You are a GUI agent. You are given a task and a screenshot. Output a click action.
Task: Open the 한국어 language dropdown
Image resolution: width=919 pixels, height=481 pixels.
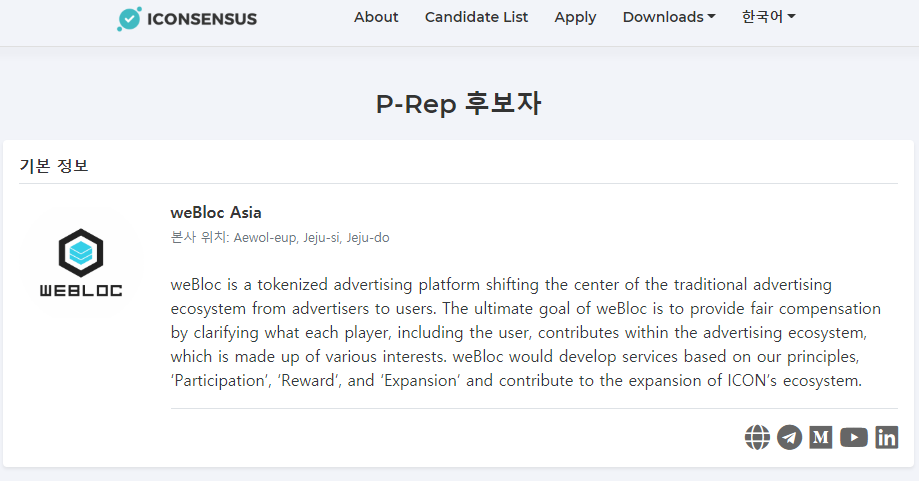[x=768, y=17]
